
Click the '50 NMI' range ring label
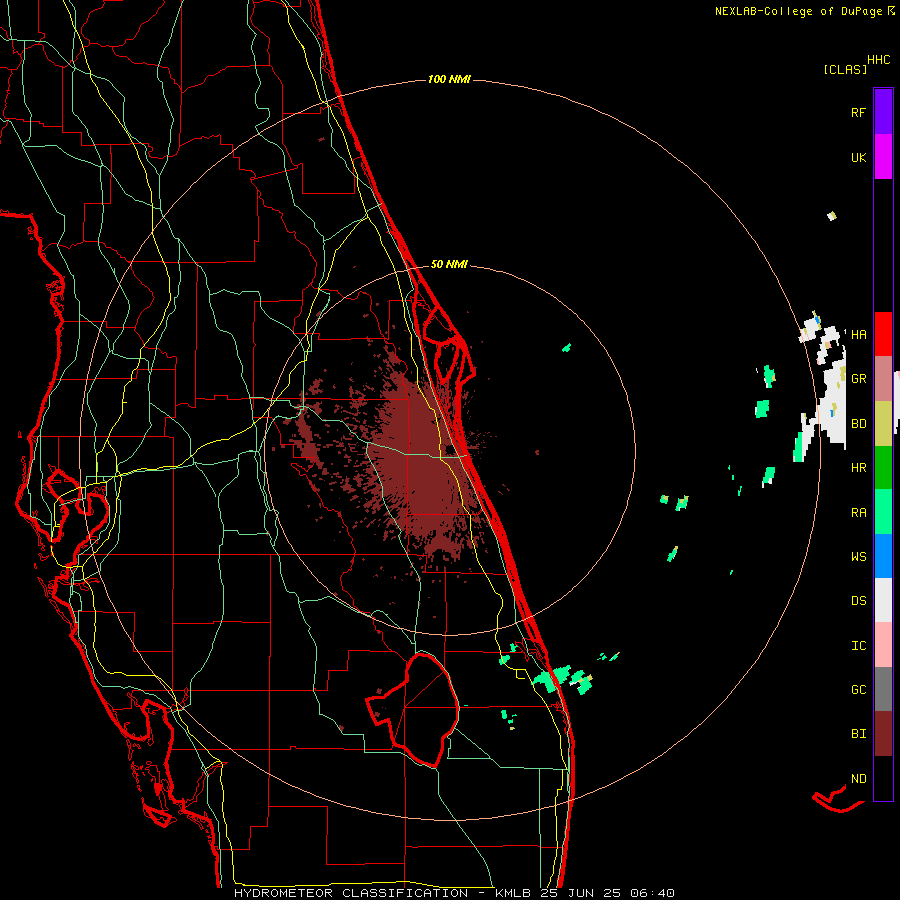(x=449, y=264)
